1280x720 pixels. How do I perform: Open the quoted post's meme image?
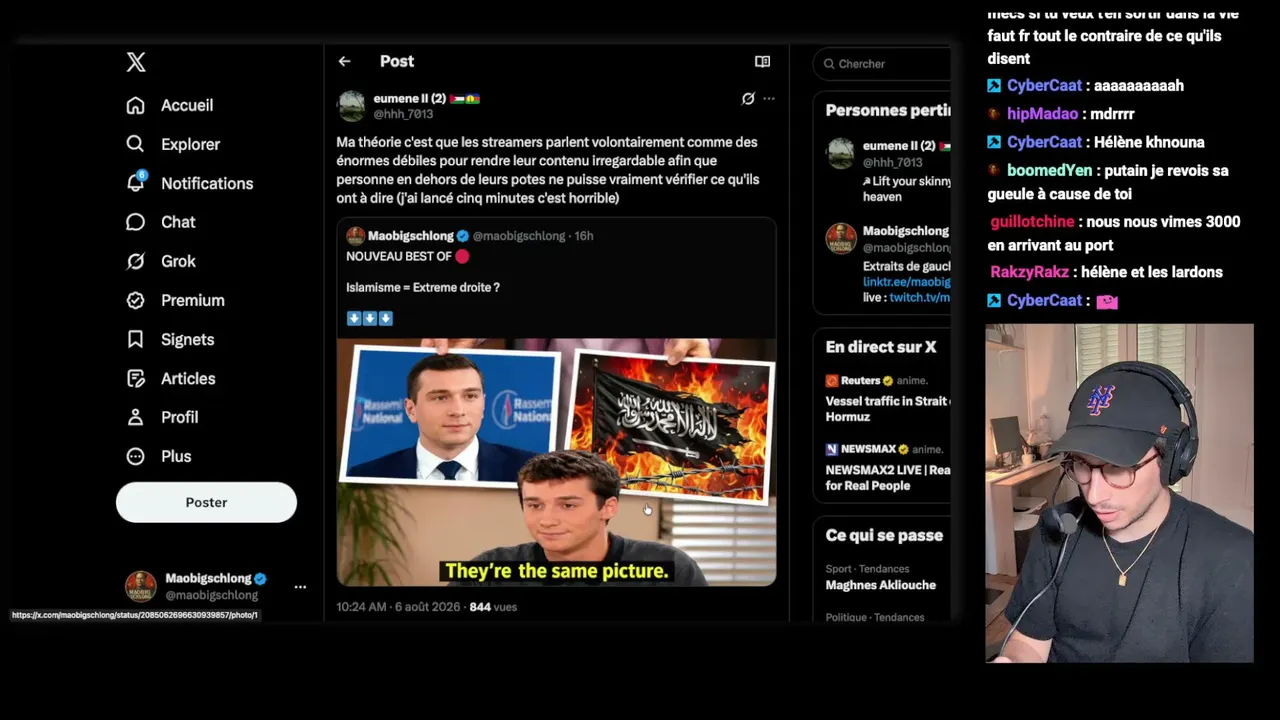(x=556, y=462)
